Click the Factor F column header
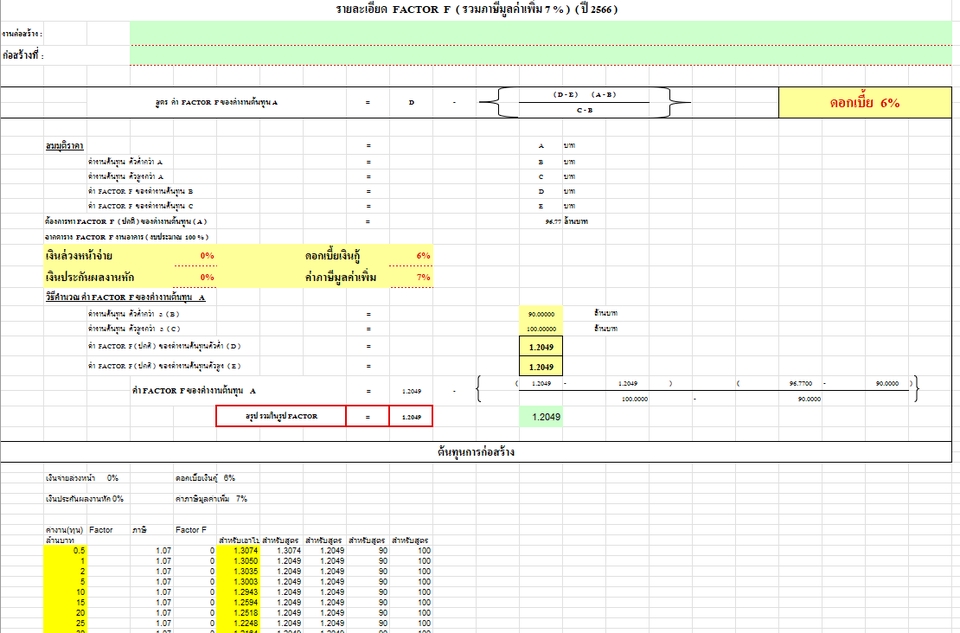This screenshot has height=633, width=960. point(191,528)
